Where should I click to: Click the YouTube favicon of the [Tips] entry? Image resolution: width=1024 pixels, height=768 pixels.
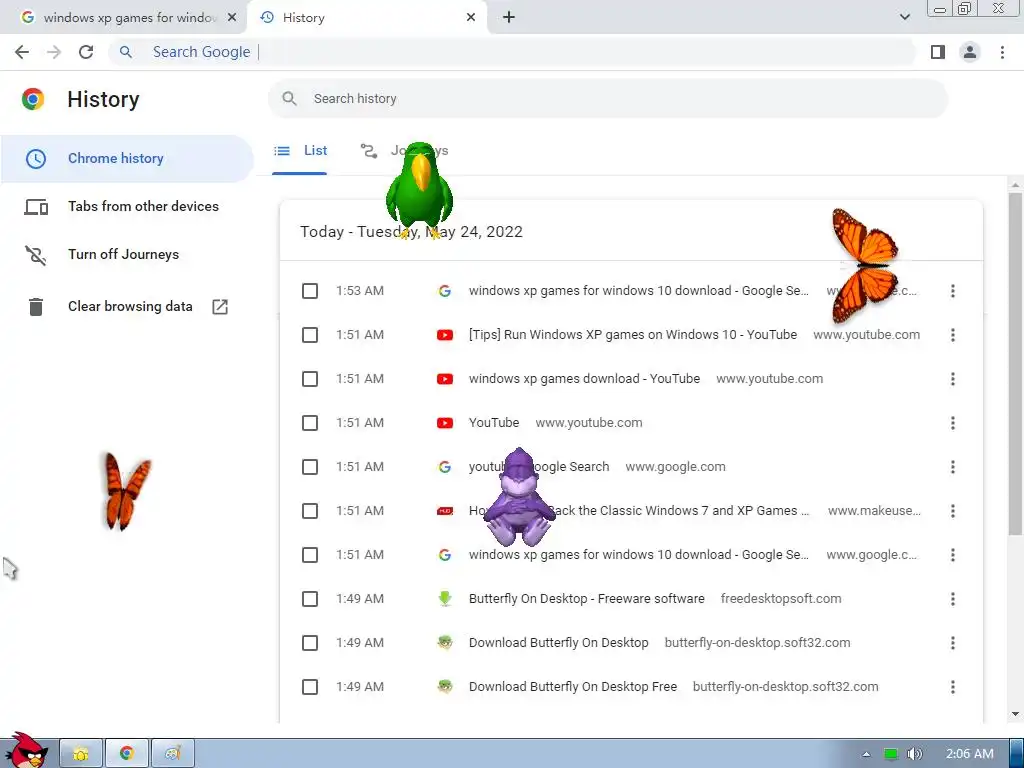point(445,335)
